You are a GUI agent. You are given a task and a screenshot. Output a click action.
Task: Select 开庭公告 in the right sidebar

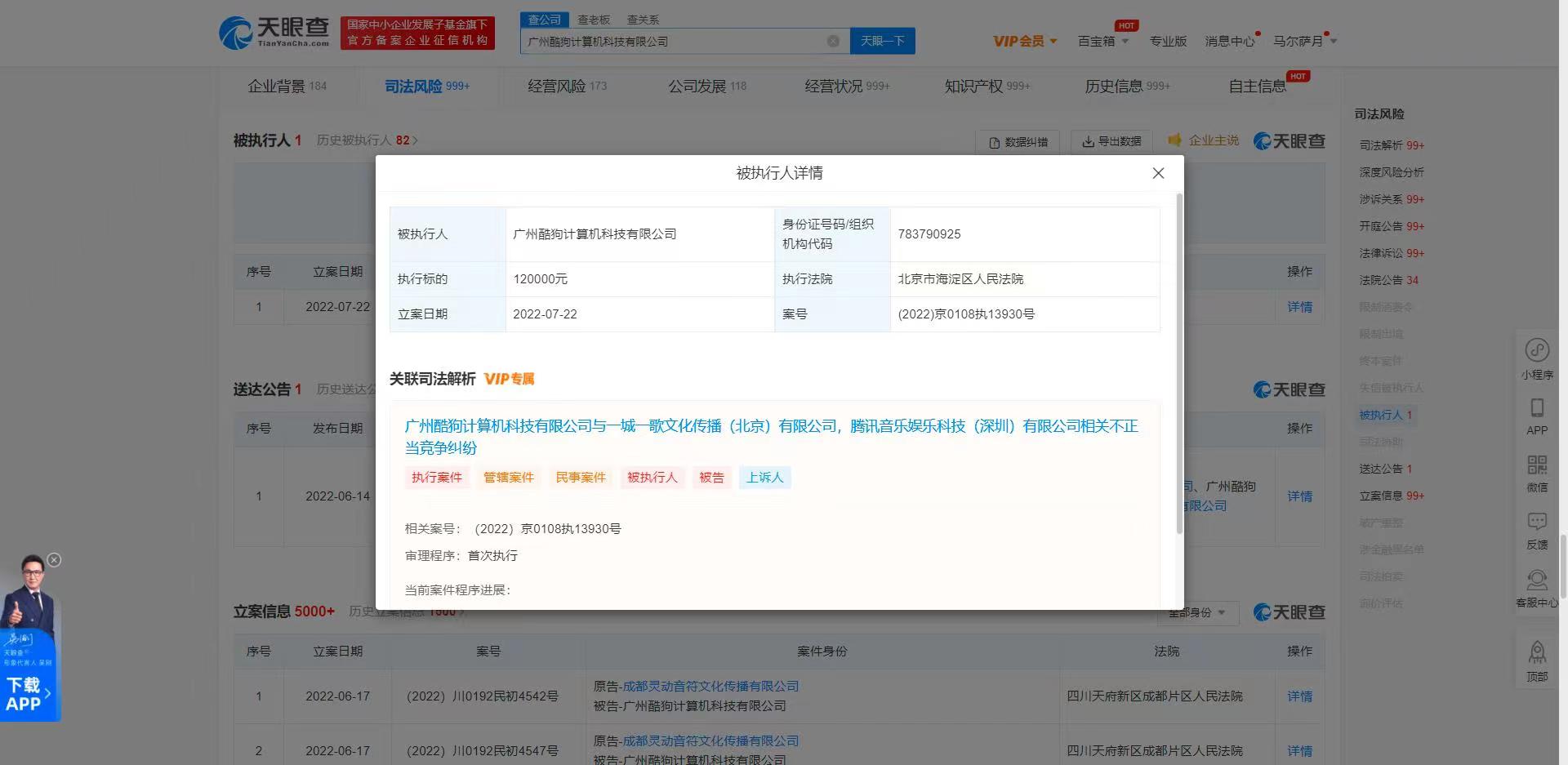tap(1392, 226)
